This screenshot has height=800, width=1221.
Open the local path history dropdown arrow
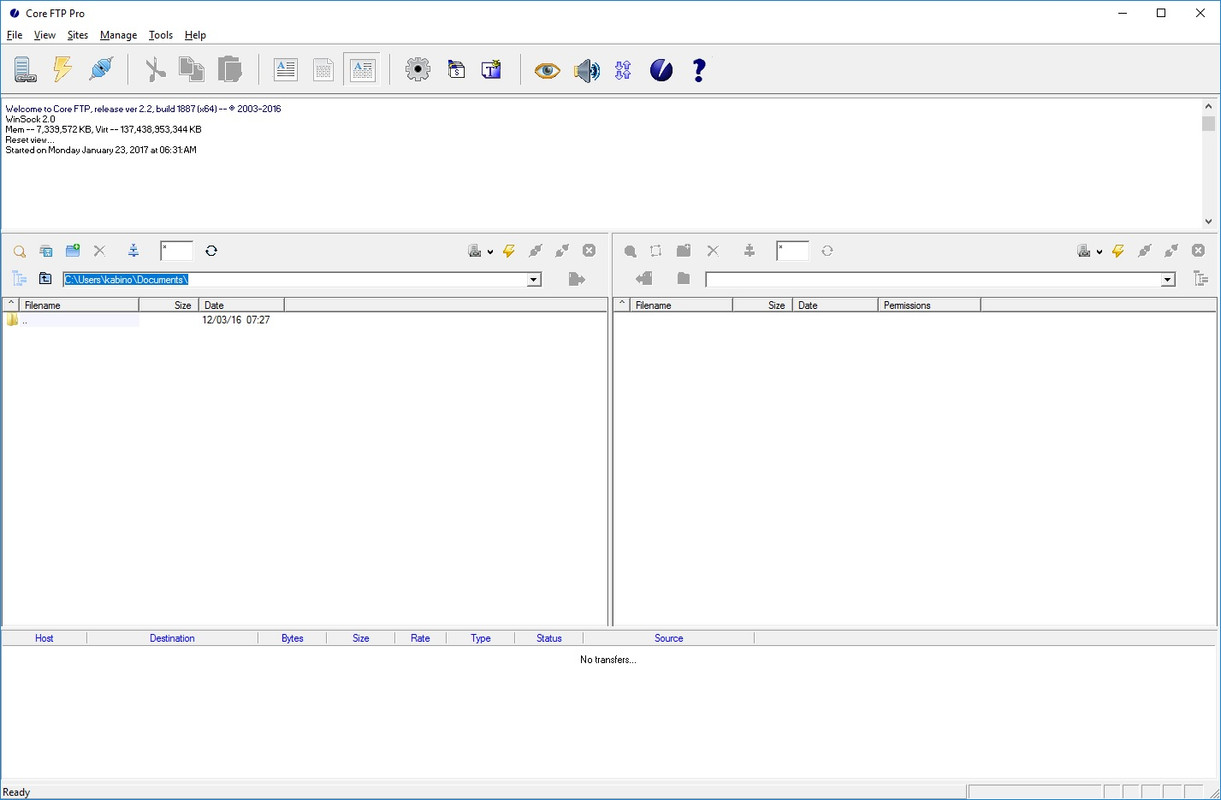coord(534,280)
